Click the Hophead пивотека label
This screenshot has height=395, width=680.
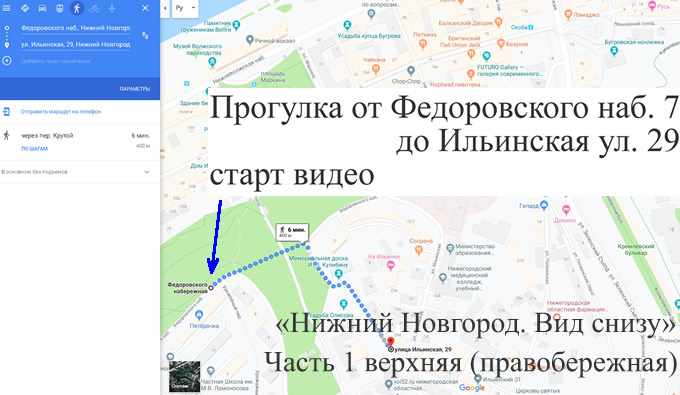455,85
